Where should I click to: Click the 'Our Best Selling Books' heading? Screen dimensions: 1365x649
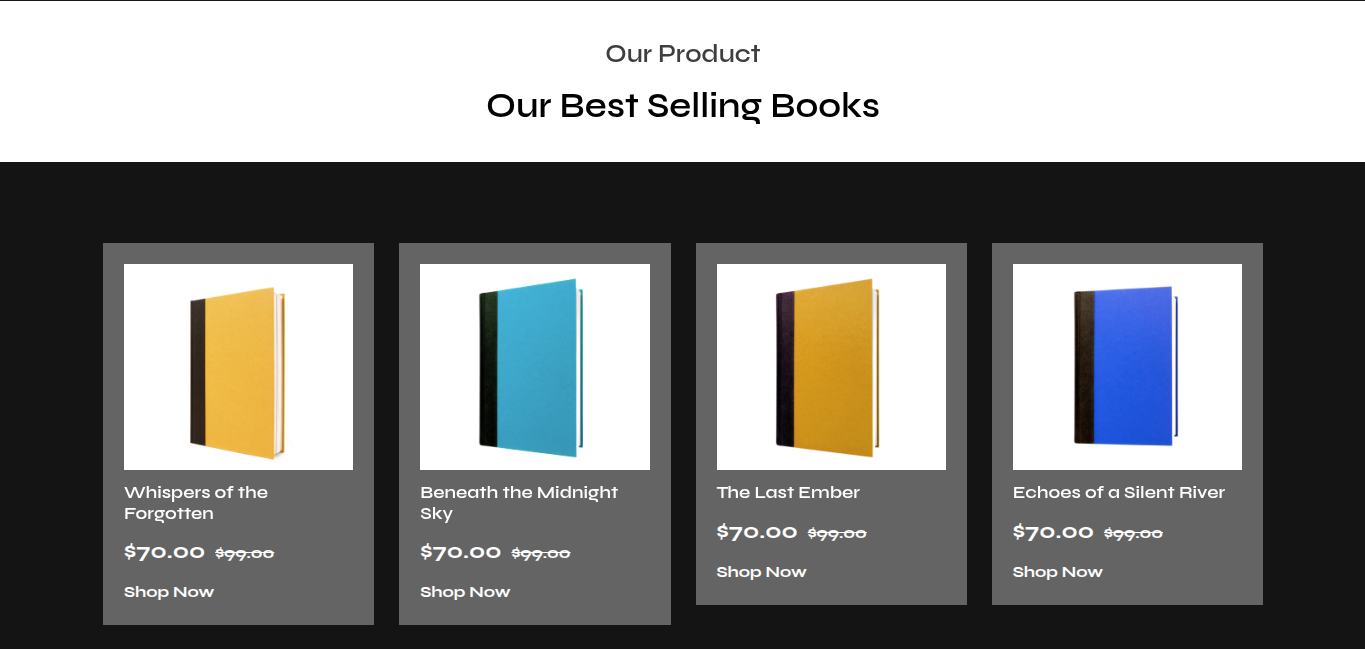click(x=683, y=105)
